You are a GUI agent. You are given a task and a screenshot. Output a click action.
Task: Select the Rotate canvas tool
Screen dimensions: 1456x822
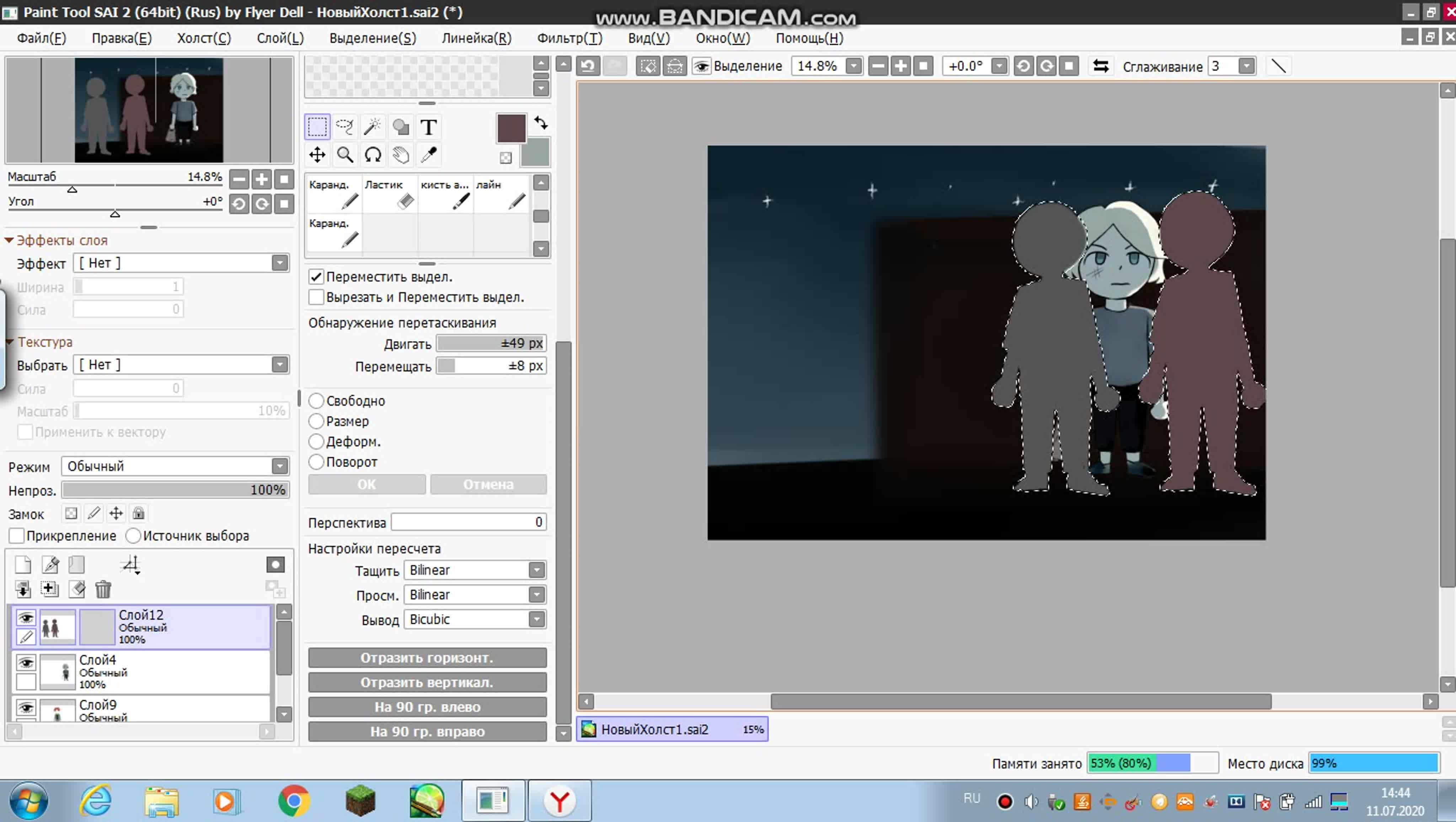point(373,154)
